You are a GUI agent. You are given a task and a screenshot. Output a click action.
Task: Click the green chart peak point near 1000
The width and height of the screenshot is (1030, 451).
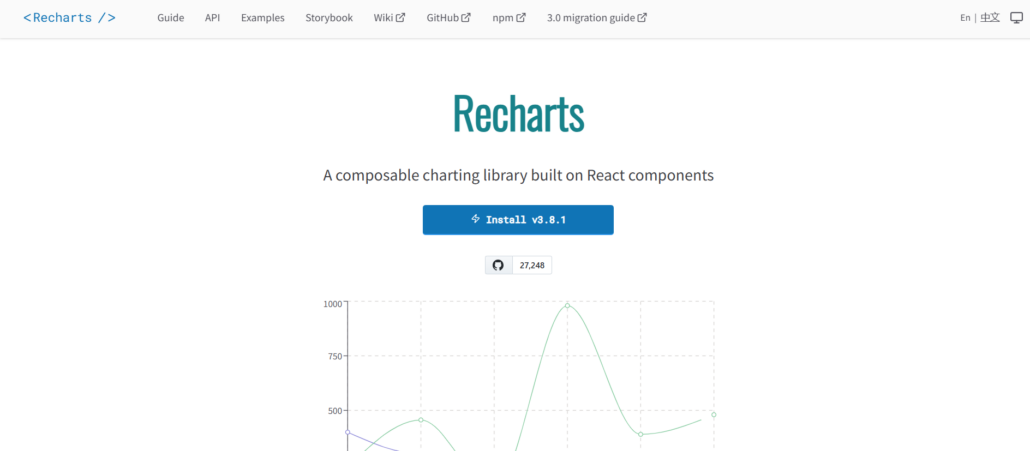pyautogui.click(x=567, y=305)
